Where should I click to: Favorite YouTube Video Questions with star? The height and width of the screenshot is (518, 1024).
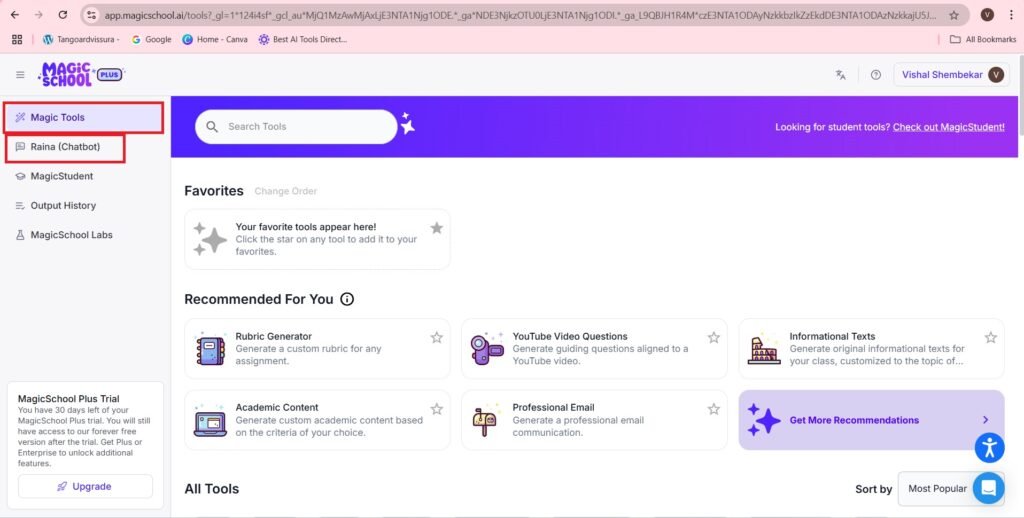(714, 338)
